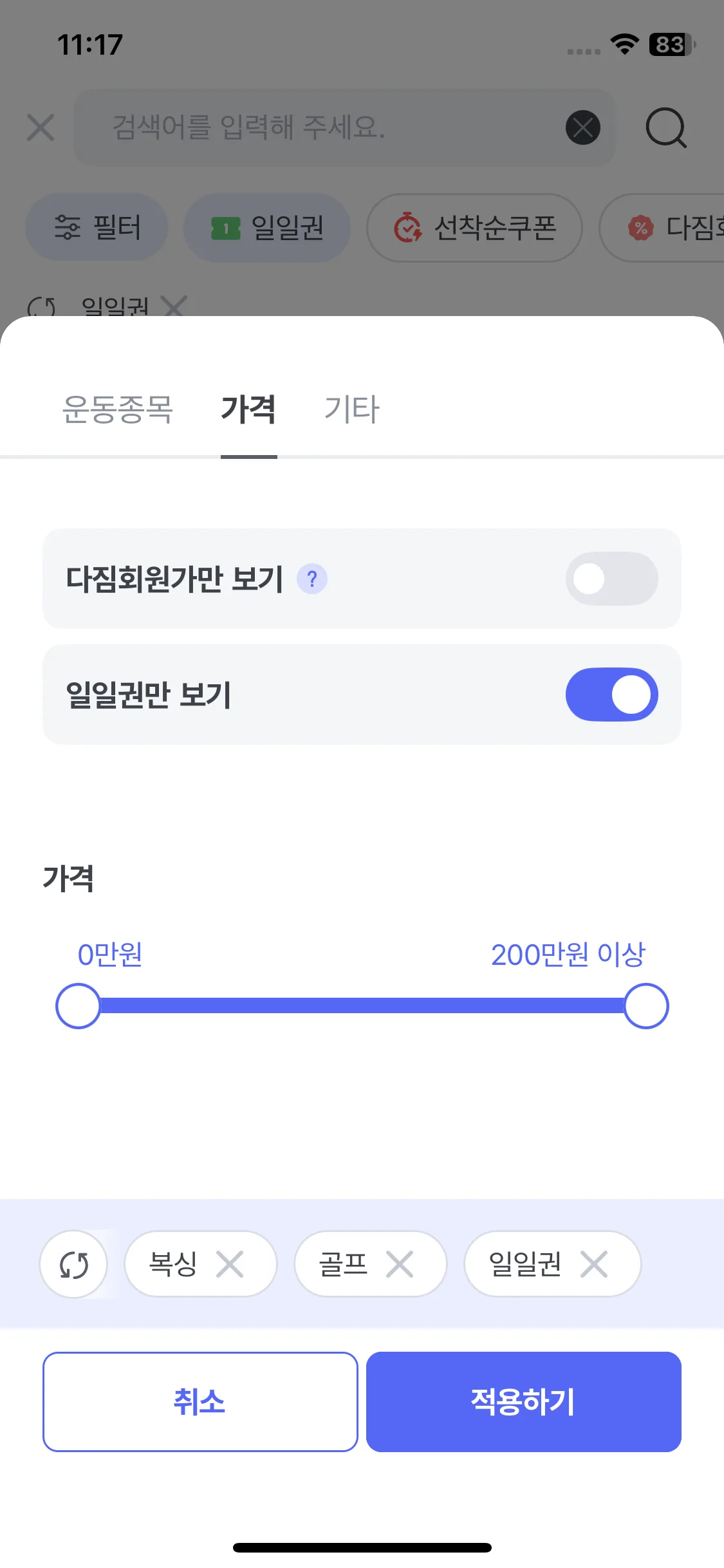Tap the magnifier search icon
Viewport: 724px width, 1568px height.
pyautogui.click(x=666, y=128)
